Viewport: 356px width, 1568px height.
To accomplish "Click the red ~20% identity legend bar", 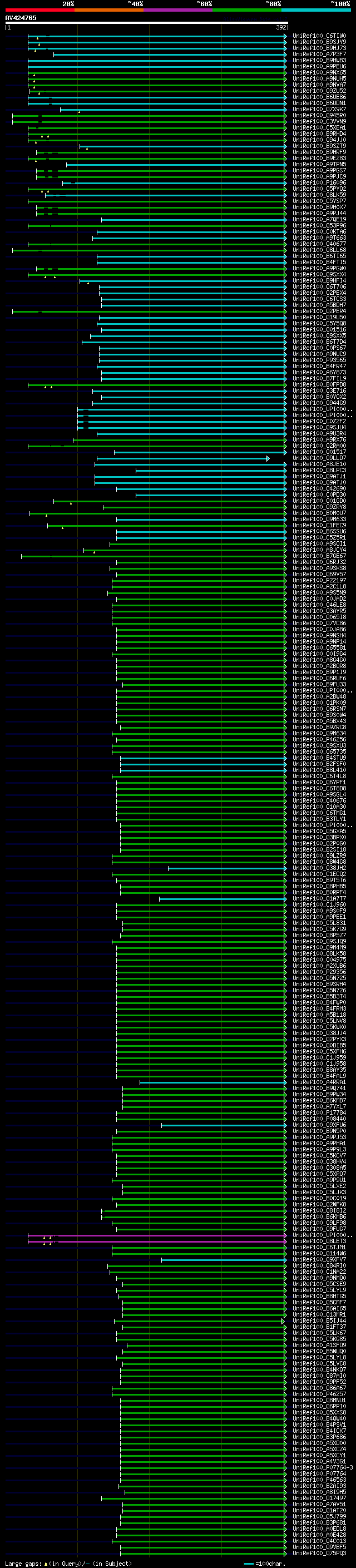I will pyautogui.click(x=39, y=10).
